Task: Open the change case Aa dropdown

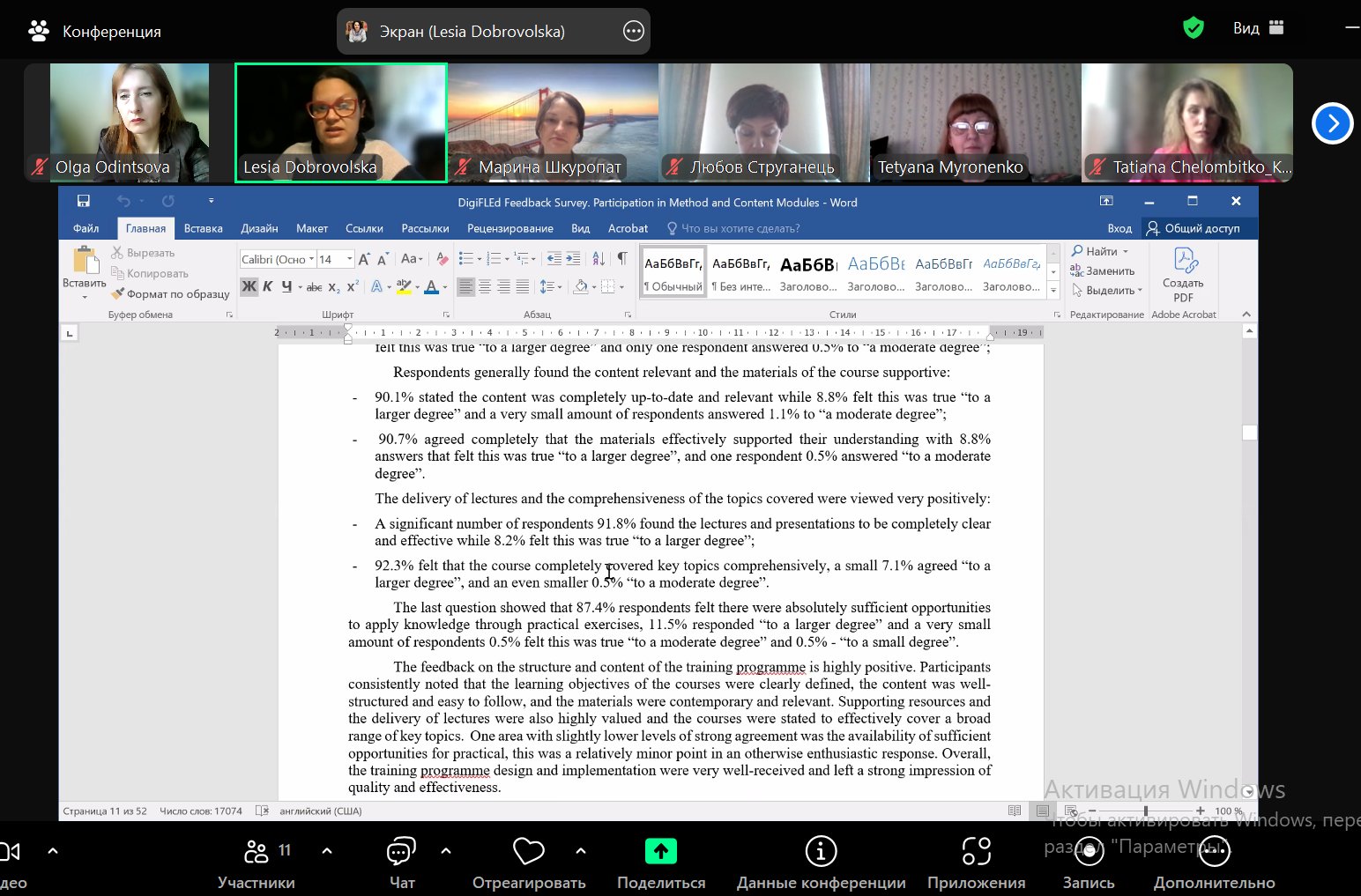Action: [x=412, y=259]
